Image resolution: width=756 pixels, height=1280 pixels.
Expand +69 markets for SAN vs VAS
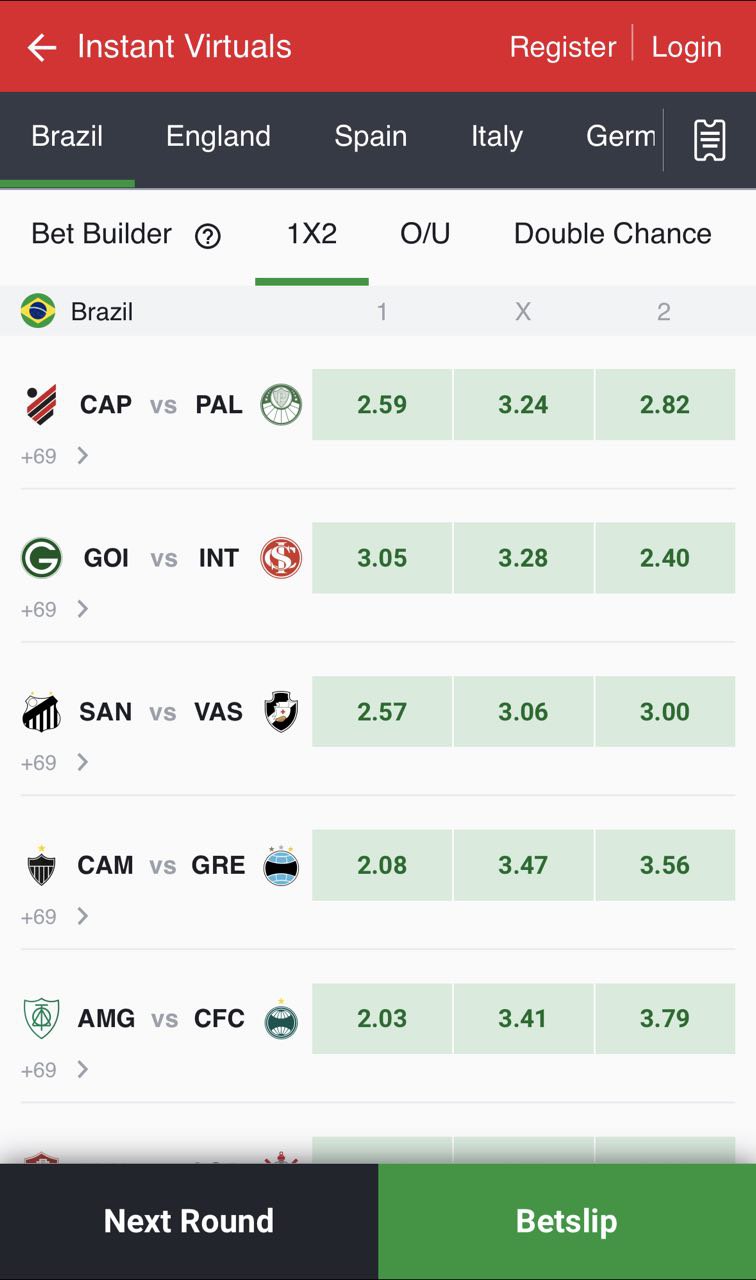55,763
